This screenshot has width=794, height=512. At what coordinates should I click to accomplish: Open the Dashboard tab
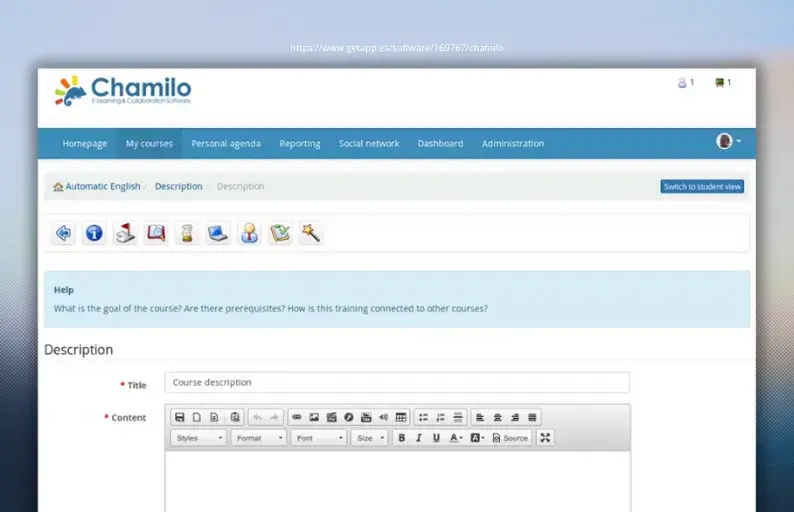coord(440,143)
